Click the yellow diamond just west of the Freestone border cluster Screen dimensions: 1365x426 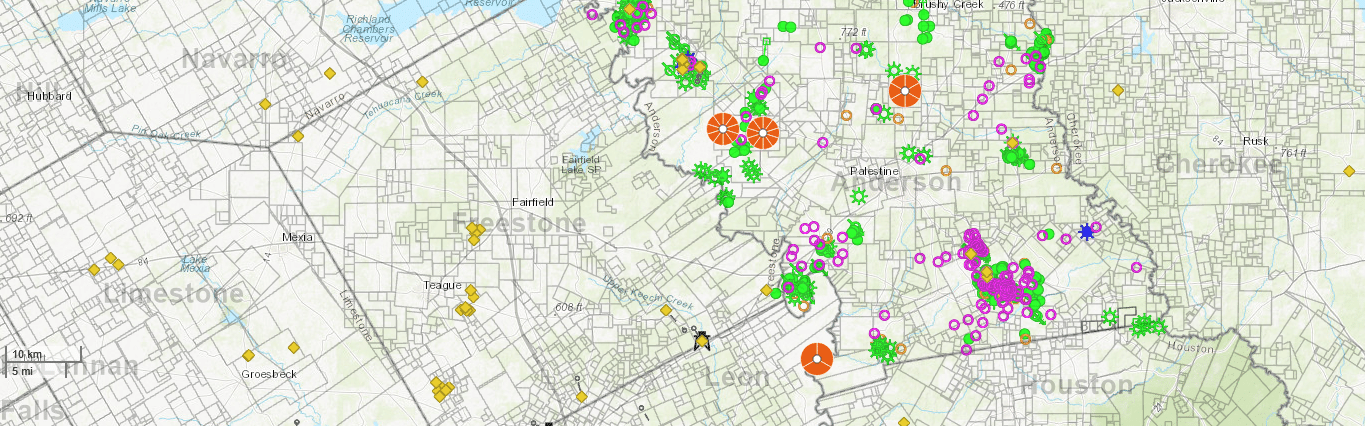pyautogui.click(x=766, y=291)
